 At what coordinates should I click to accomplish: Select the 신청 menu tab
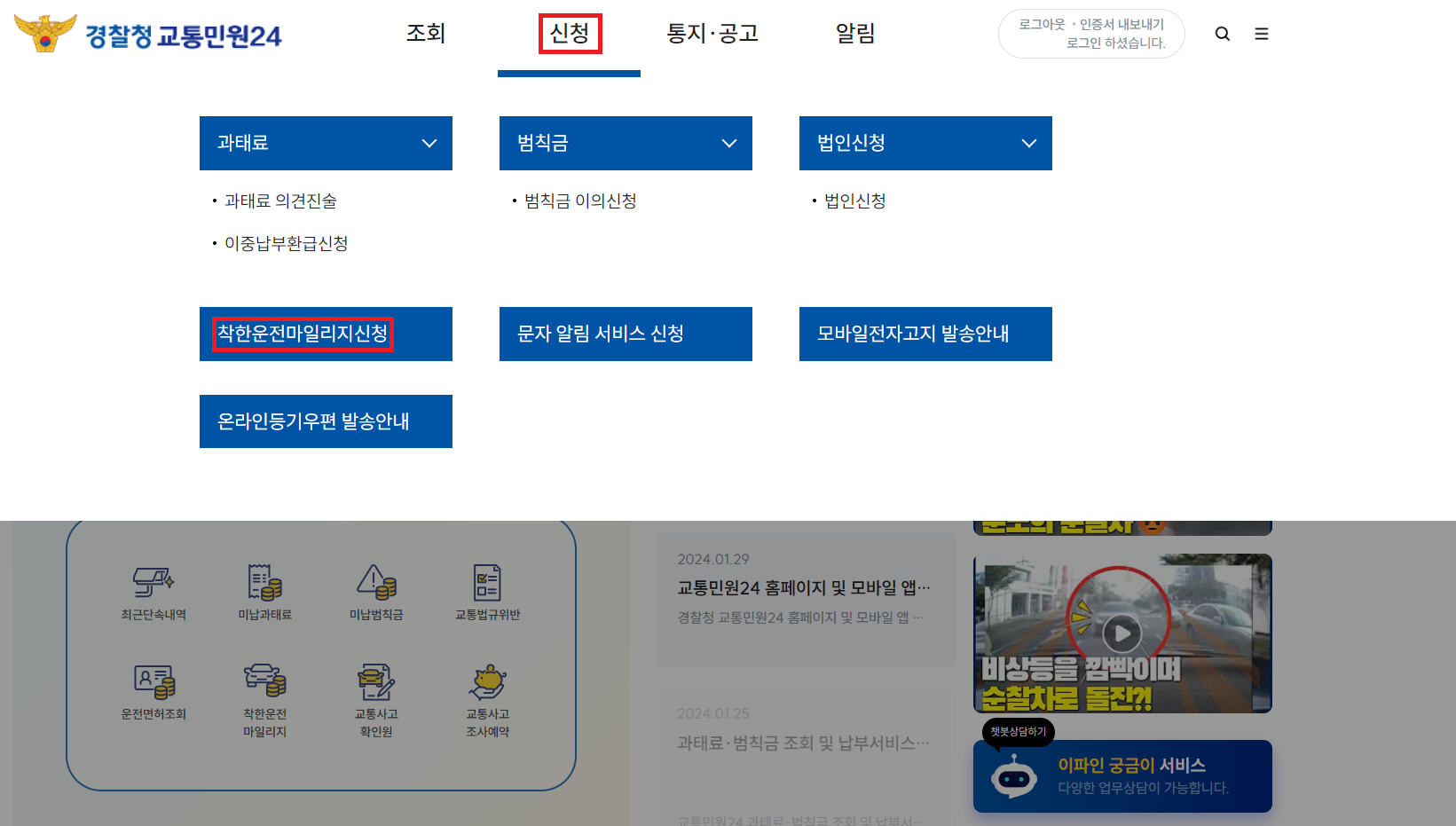pyautogui.click(x=570, y=34)
